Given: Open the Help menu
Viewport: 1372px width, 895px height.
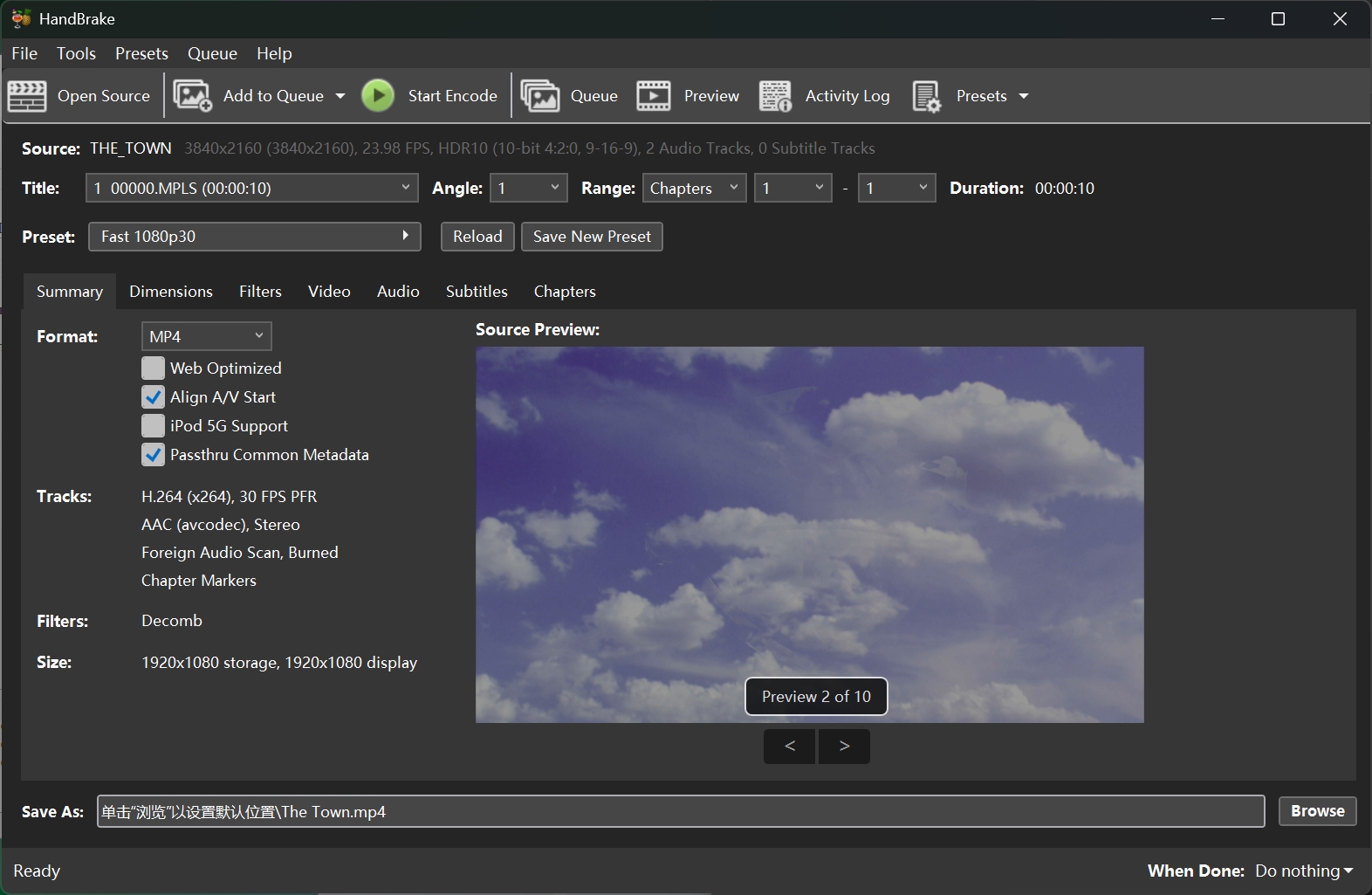Looking at the screenshot, I should click(274, 53).
